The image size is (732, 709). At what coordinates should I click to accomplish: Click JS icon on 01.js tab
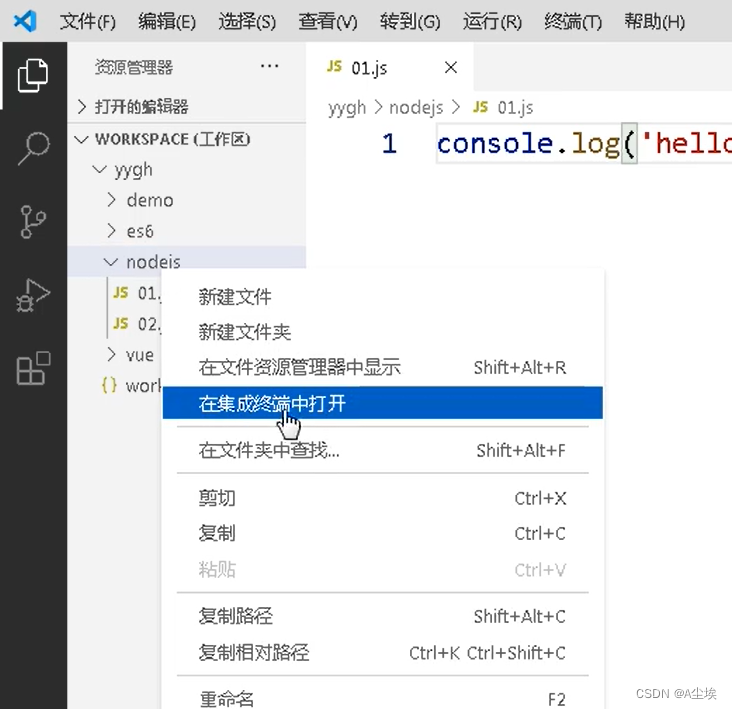pyautogui.click(x=334, y=66)
